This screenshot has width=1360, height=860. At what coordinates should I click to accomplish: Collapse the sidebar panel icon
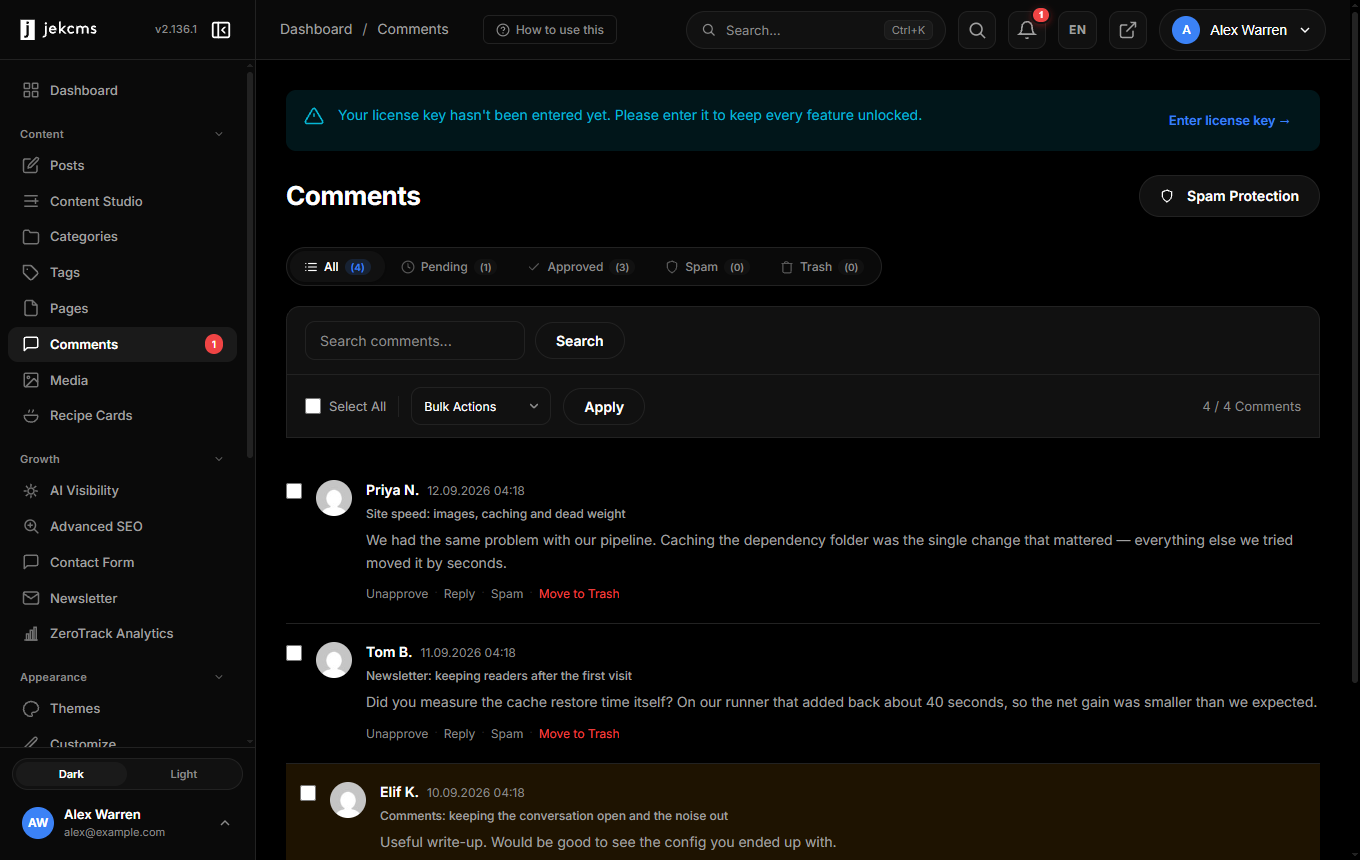point(222,30)
